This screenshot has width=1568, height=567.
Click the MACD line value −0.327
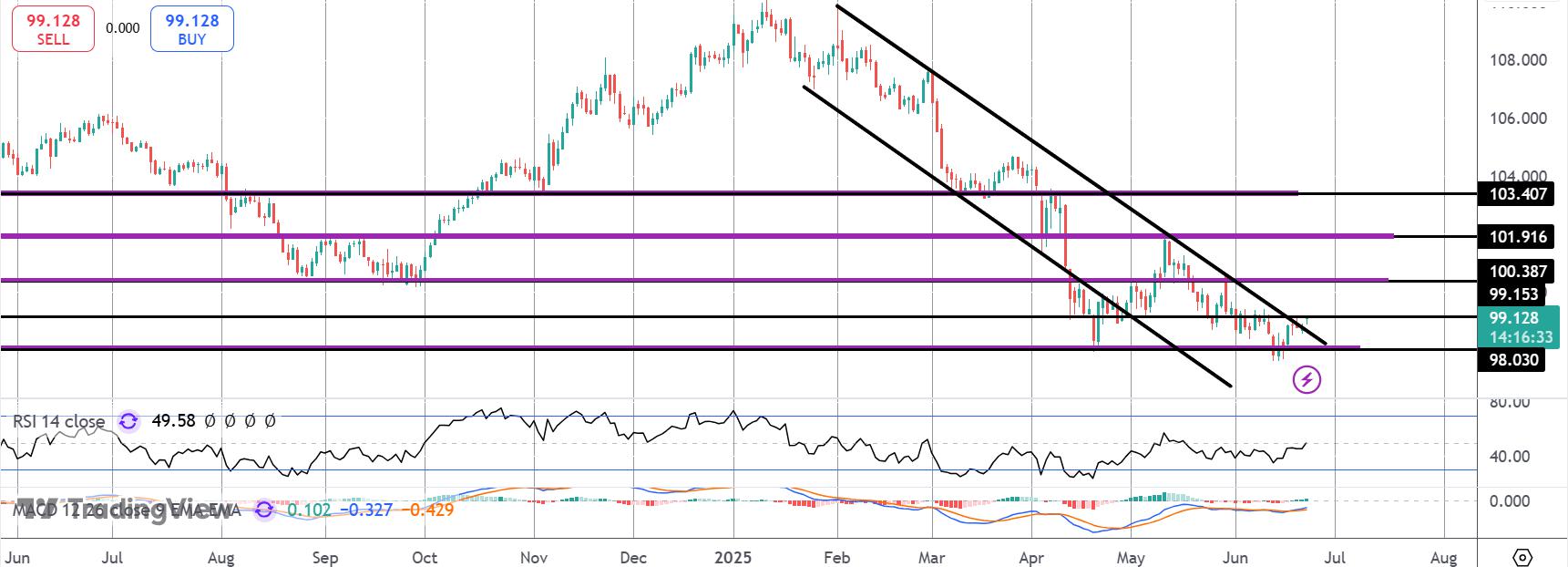click(366, 510)
